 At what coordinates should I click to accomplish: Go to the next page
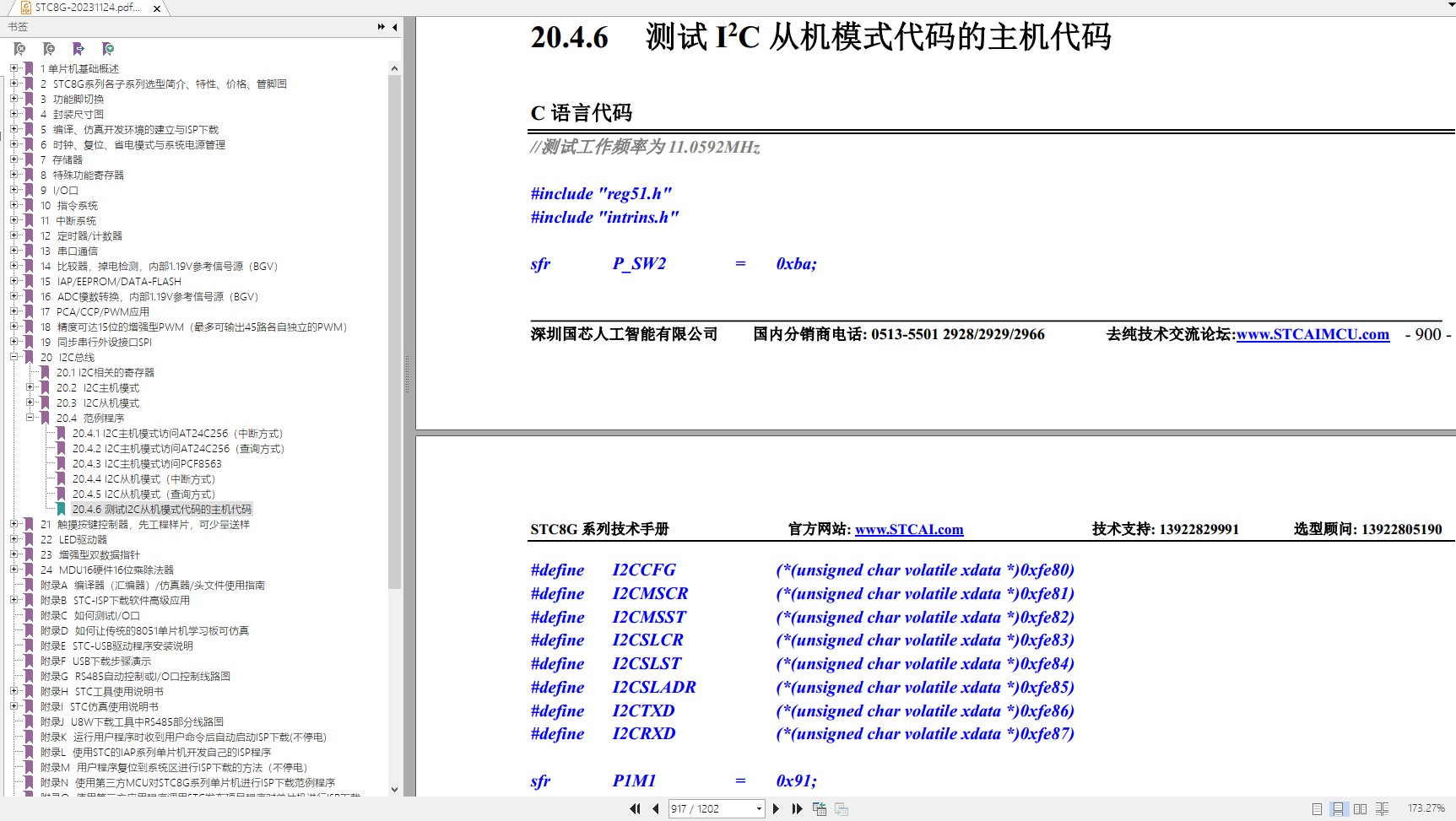coord(777,808)
